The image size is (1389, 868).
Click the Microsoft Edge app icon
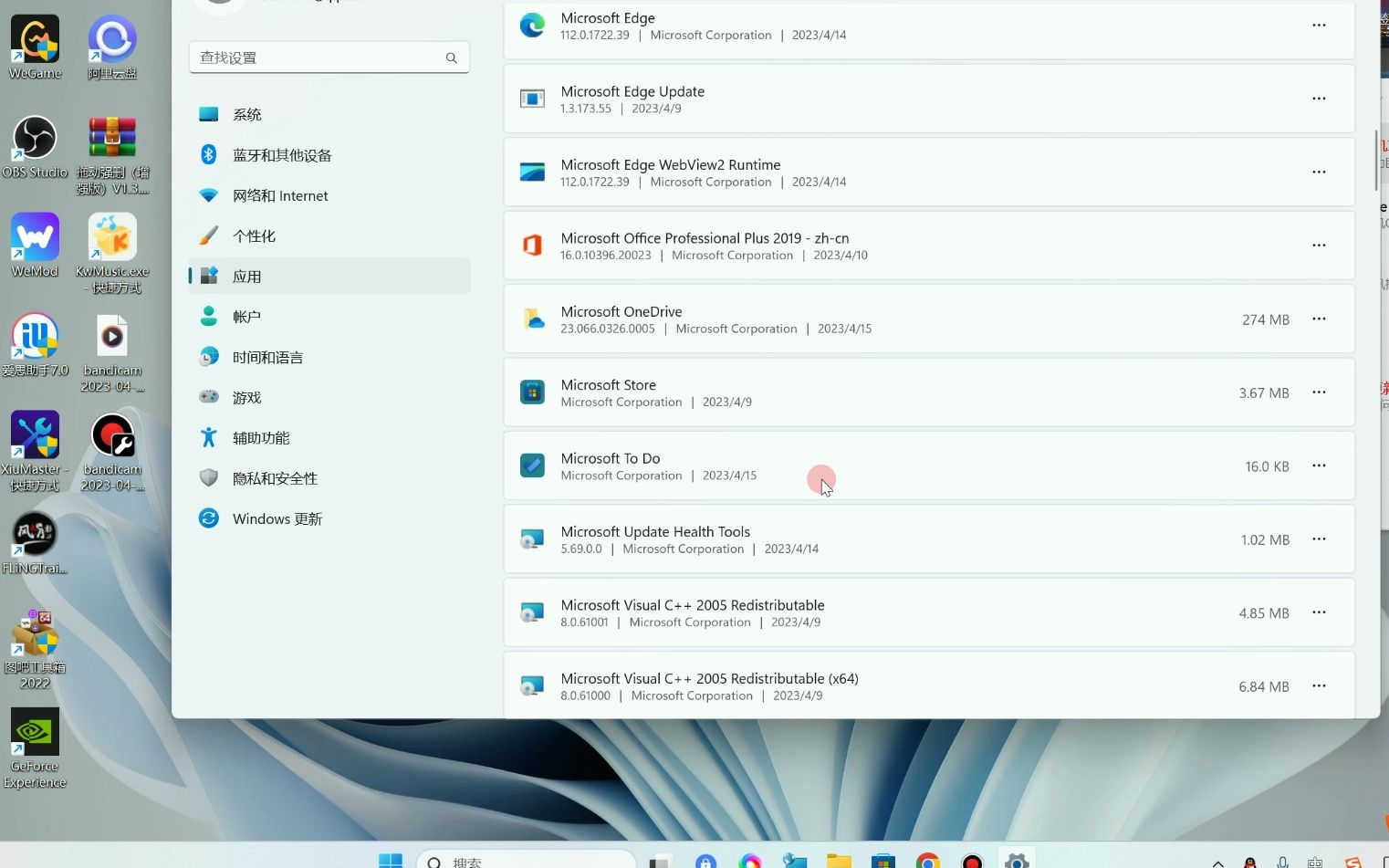coord(532,26)
